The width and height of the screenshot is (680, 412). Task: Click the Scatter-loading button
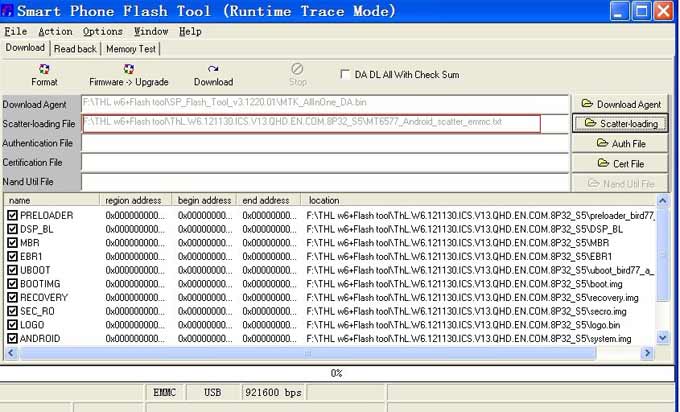tap(620, 124)
